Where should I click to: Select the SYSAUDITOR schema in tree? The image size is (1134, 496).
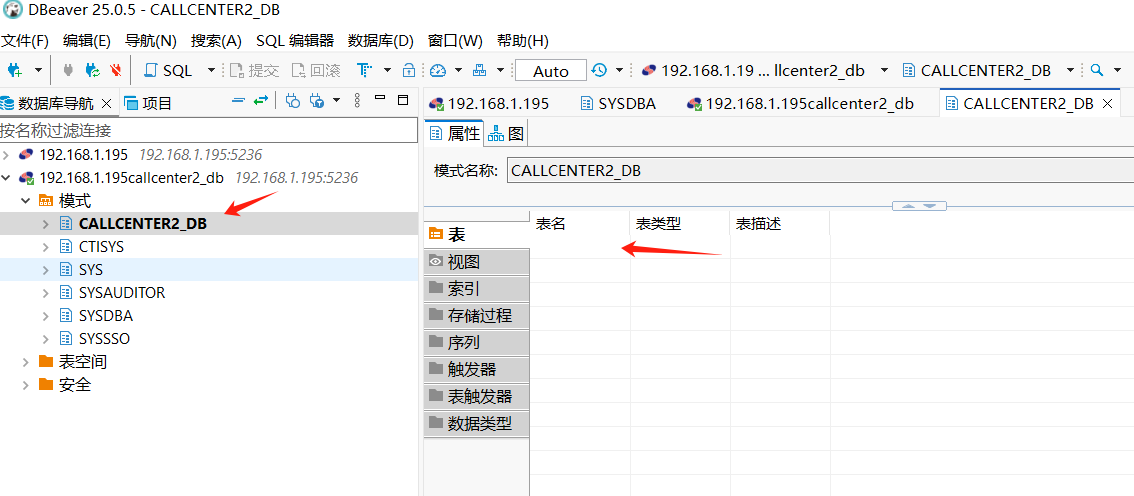pyautogui.click(x=122, y=293)
